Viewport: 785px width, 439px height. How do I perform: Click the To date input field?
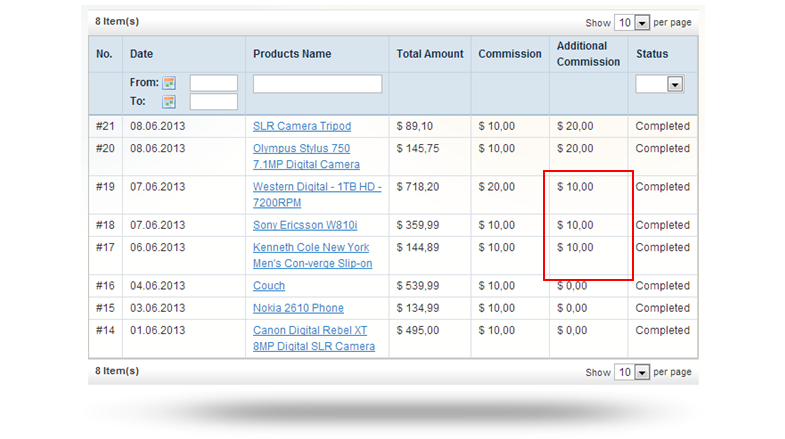tap(213, 102)
